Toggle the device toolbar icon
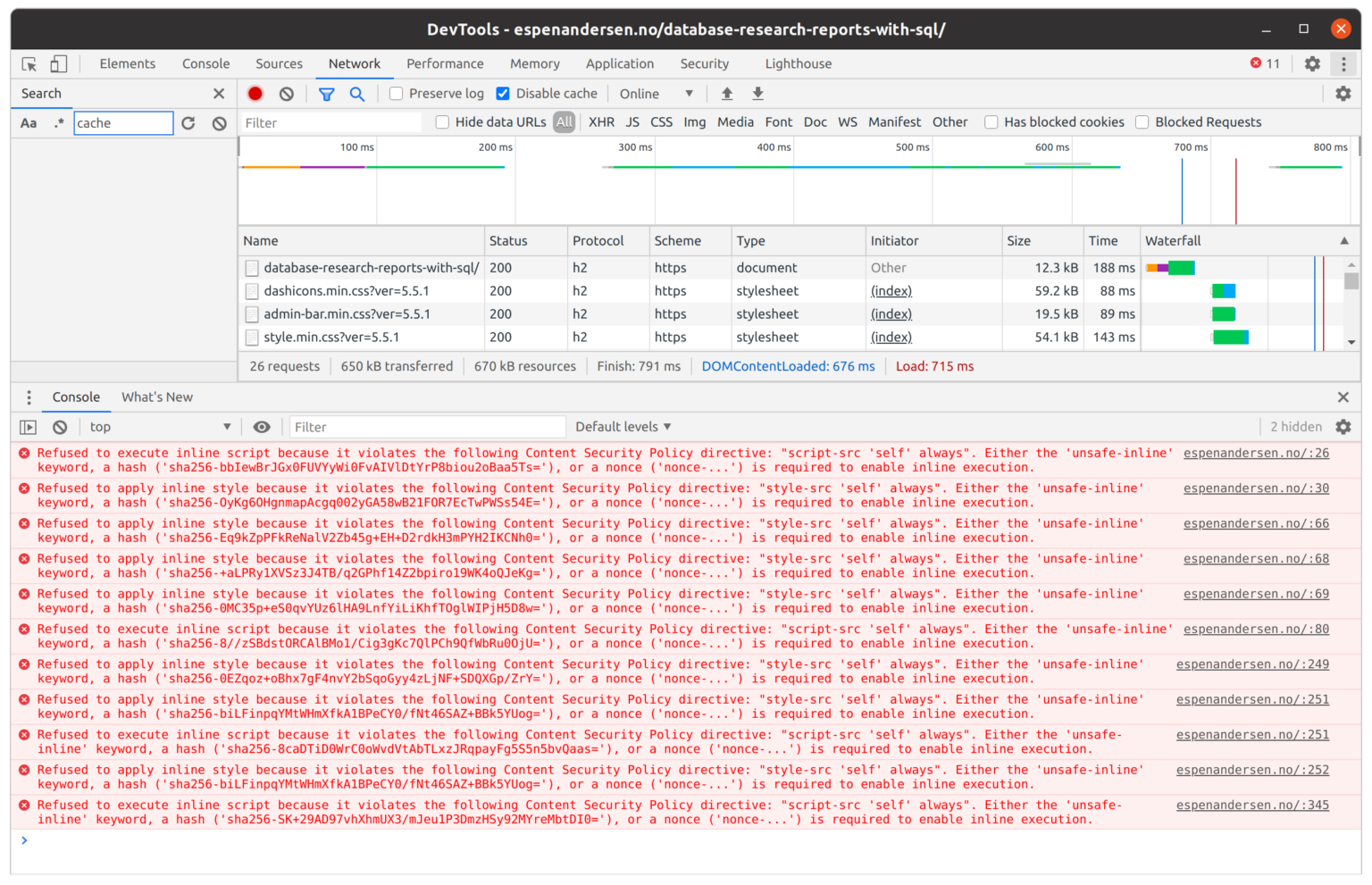This screenshot has height=885, width=1372. point(58,64)
